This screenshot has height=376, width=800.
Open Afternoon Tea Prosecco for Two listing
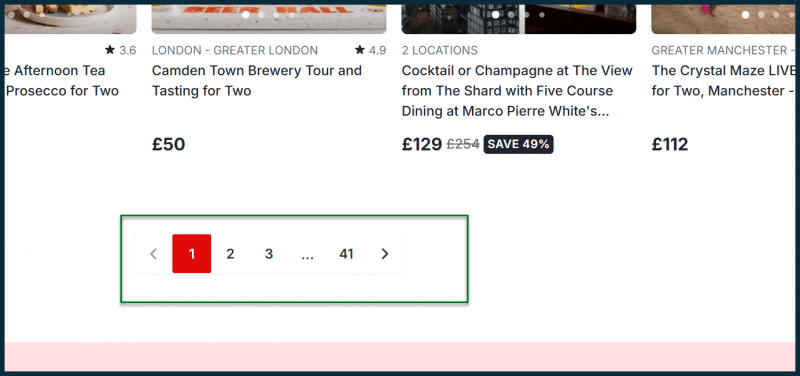point(61,81)
